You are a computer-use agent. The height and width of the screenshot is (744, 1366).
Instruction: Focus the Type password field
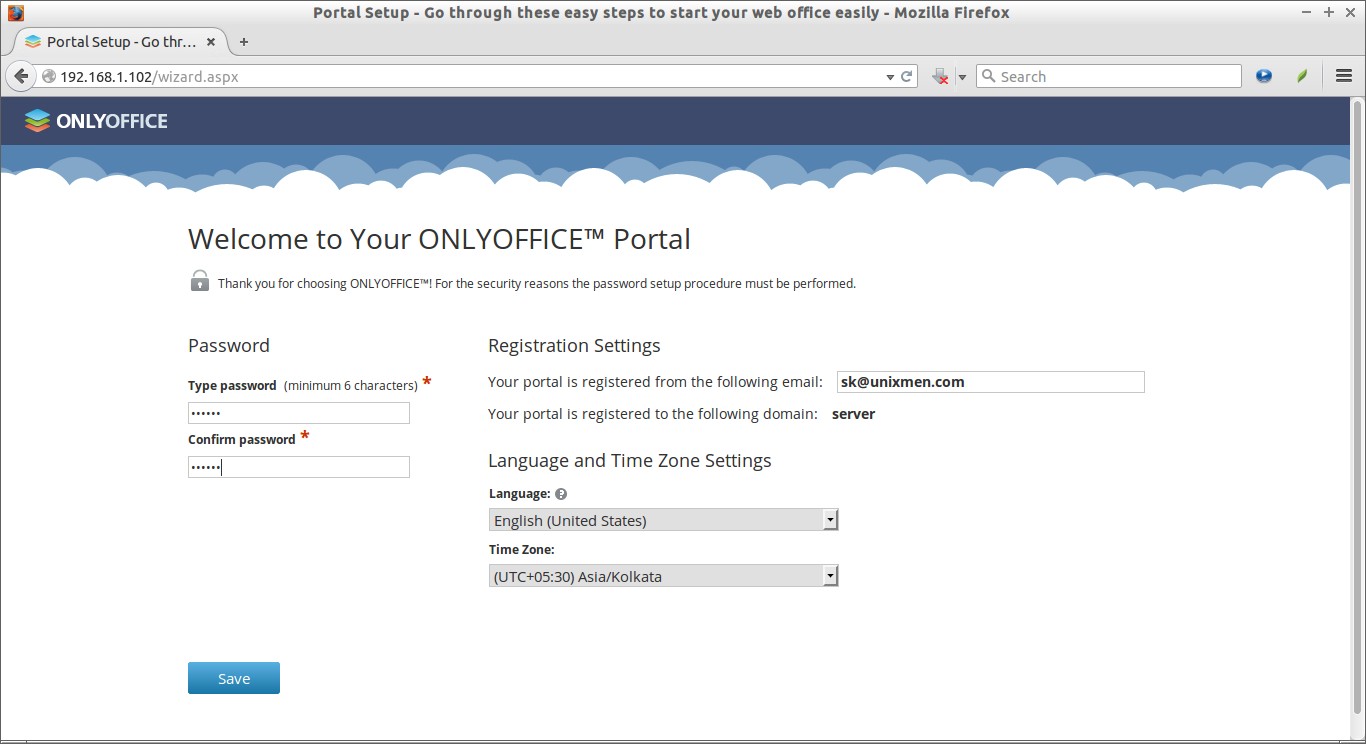click(299, 413)
